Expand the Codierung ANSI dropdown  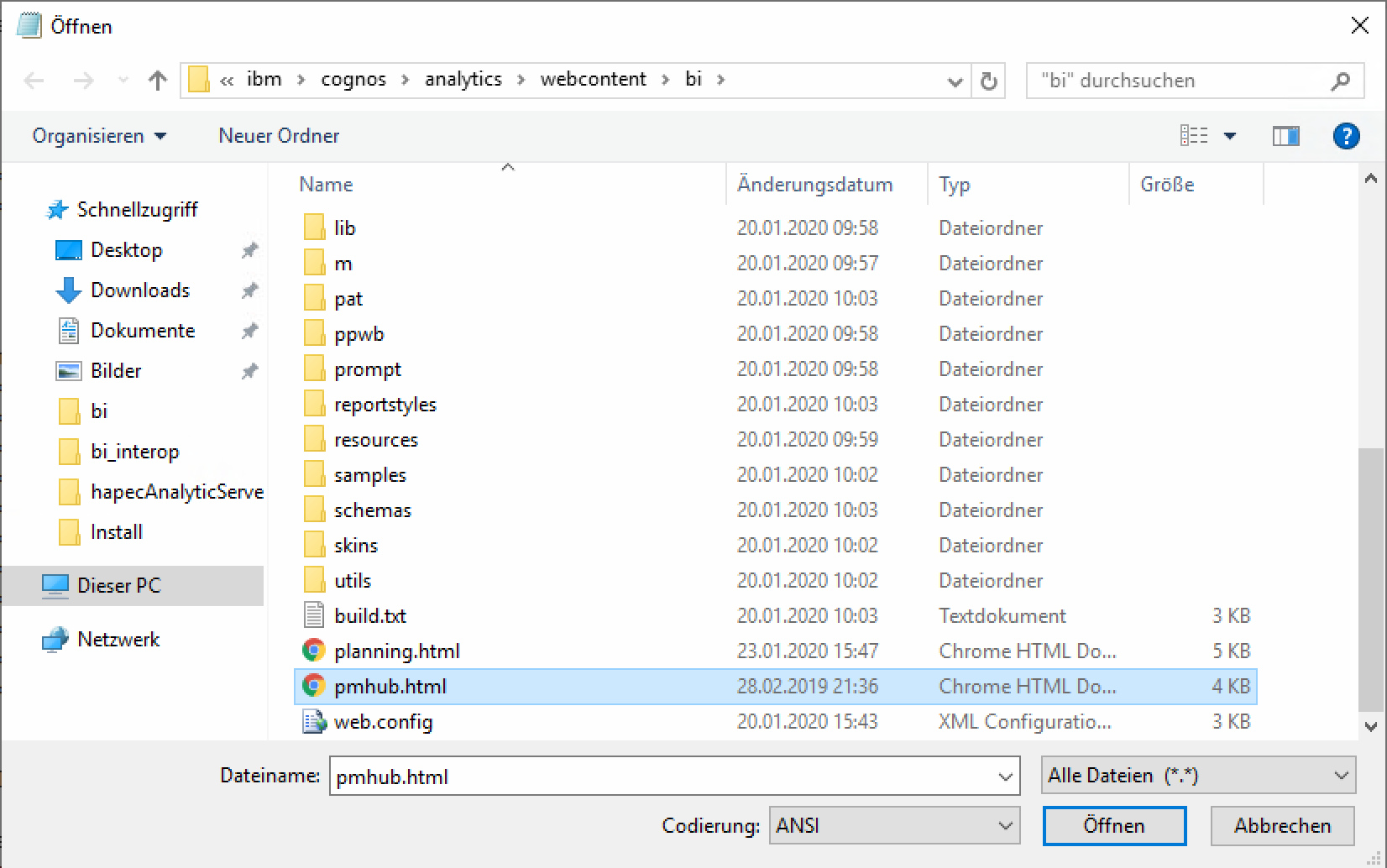pyautogui.click(x=1005, y=826)
